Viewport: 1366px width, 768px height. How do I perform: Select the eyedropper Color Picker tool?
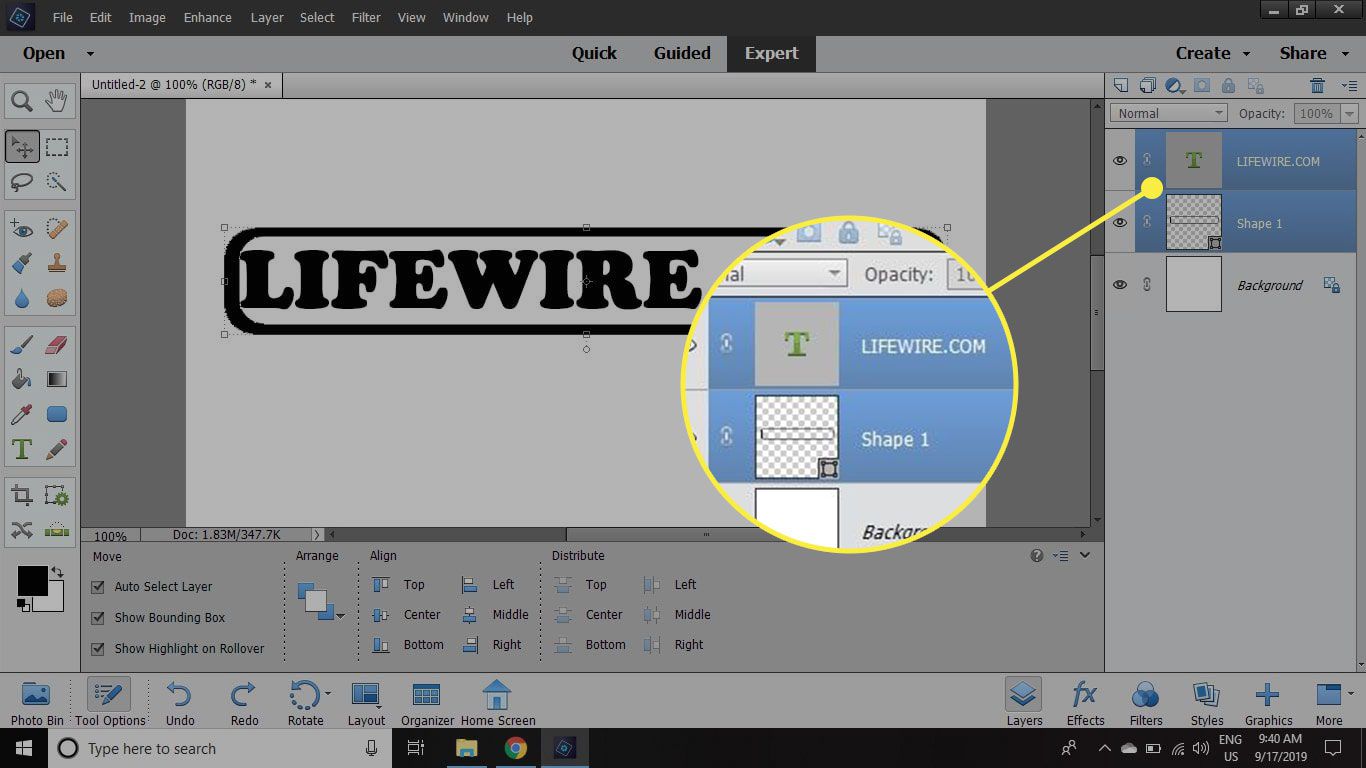pos(21,414)
